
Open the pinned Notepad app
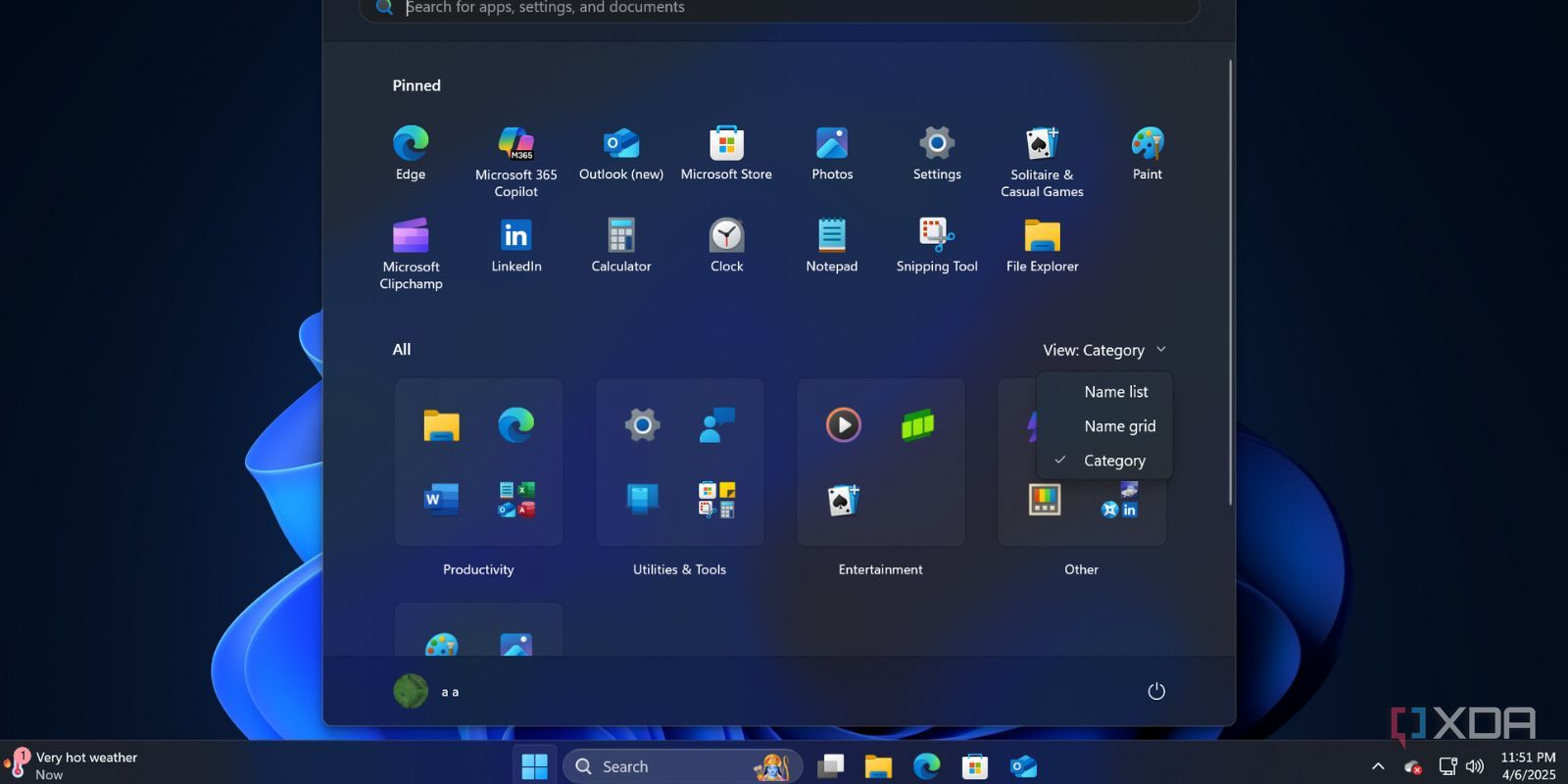point(832,246)
